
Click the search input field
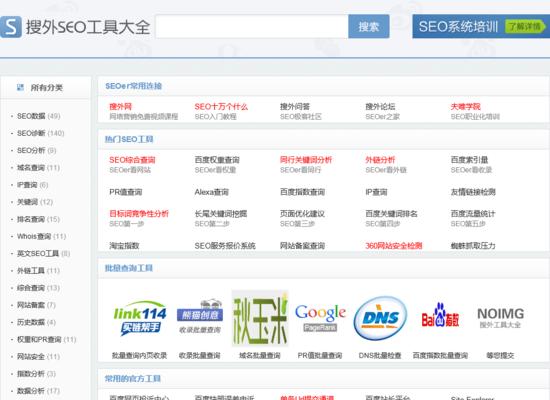pos(252,27)
